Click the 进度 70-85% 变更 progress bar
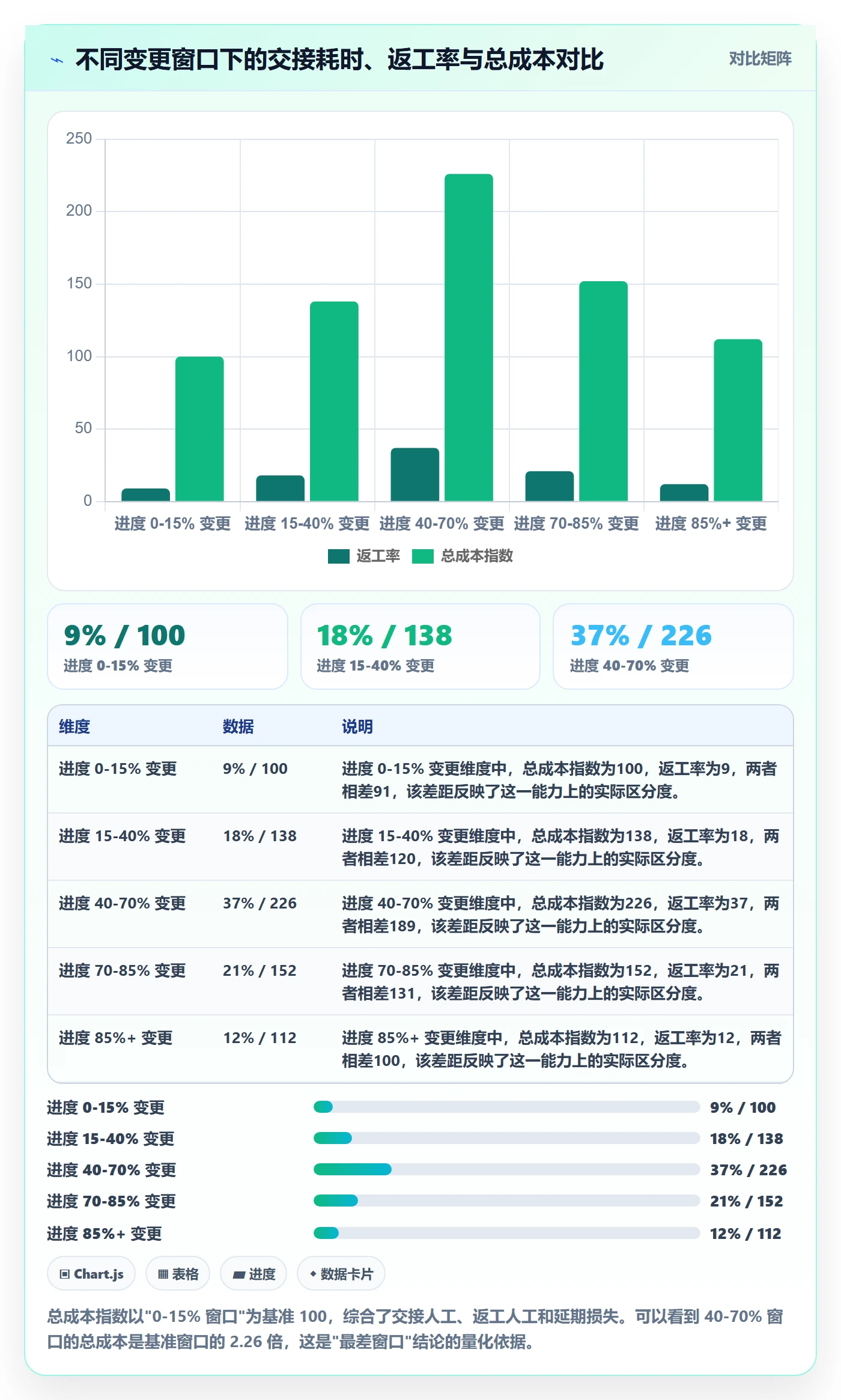Screen dimensions: 841x1400 [507, 1201]
